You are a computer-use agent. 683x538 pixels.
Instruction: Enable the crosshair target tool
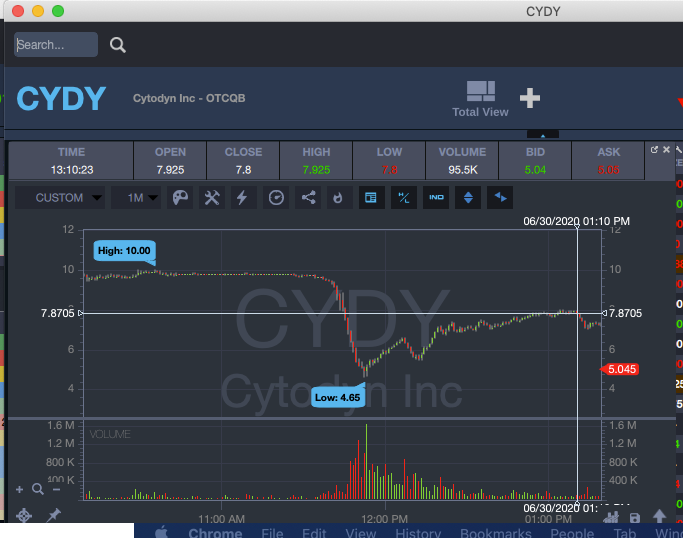[24, 515]
